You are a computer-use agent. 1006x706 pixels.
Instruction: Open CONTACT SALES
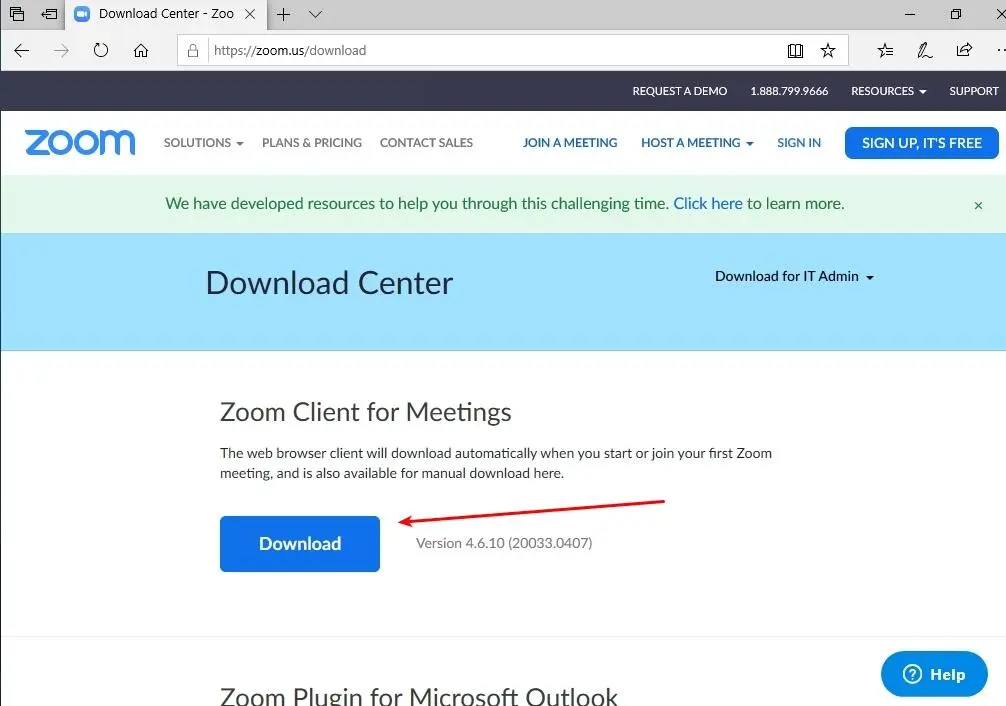426,142
